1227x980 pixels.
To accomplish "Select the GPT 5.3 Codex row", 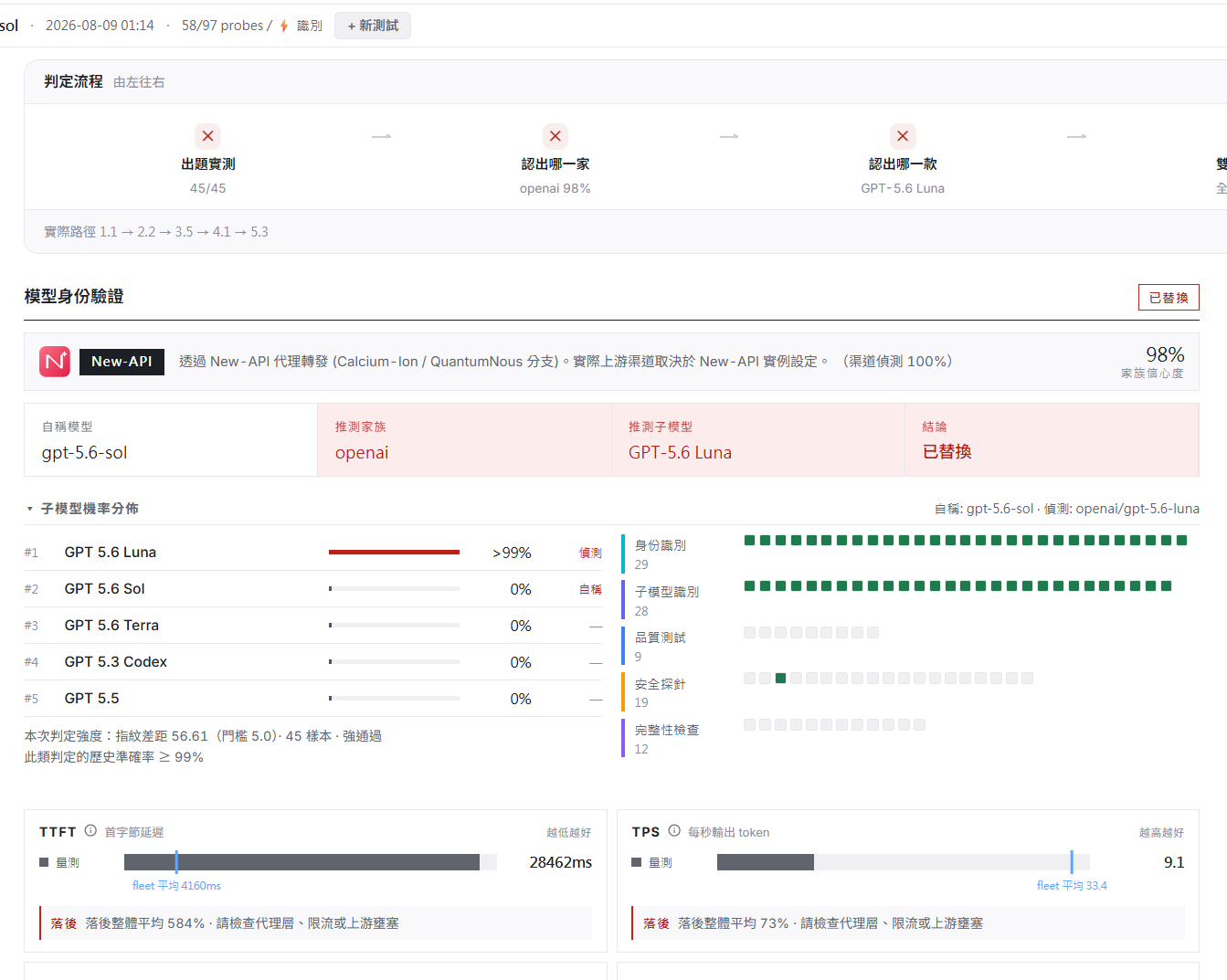I will (313, 662).
